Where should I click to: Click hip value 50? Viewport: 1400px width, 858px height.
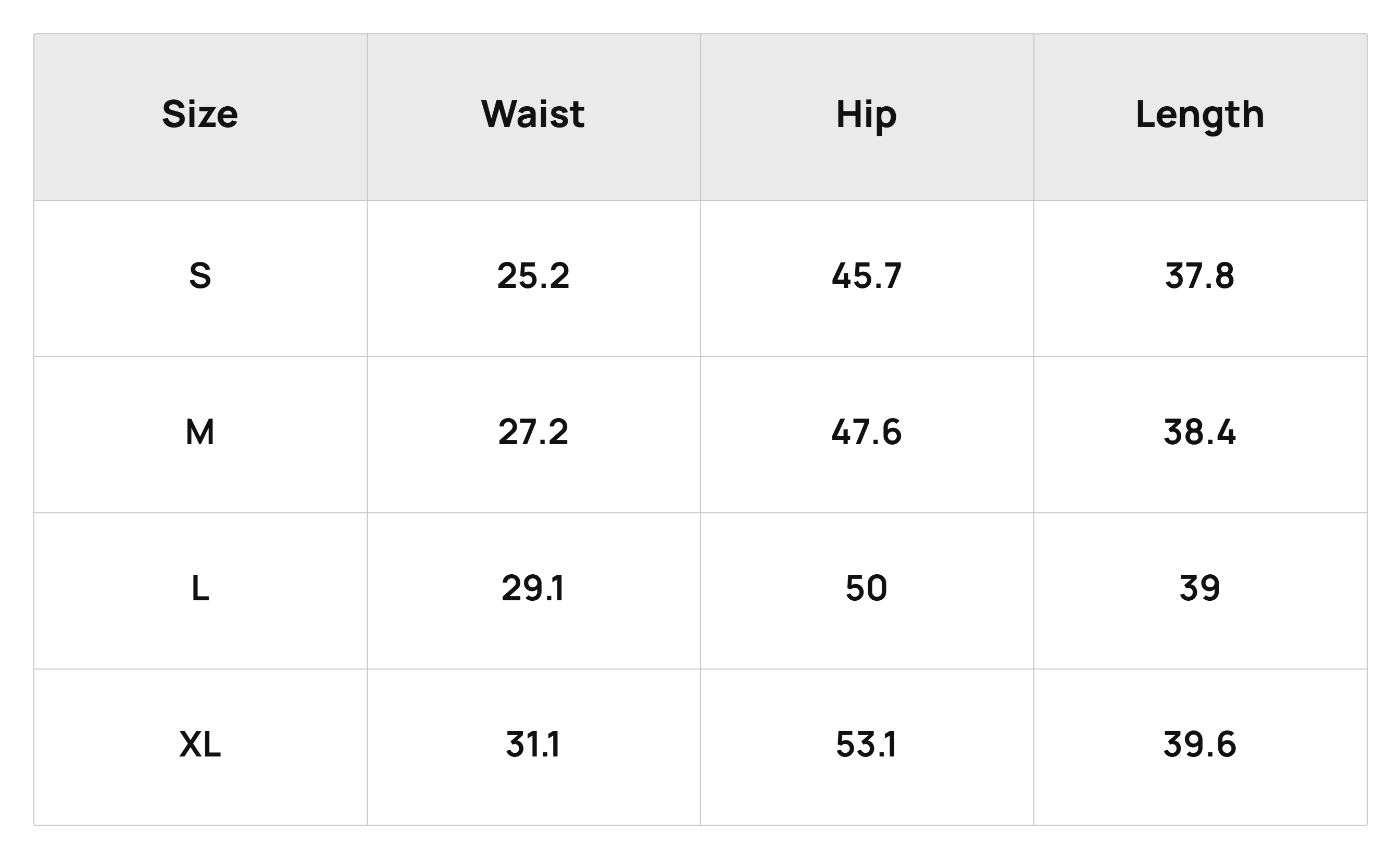click(x=867, y=588)
